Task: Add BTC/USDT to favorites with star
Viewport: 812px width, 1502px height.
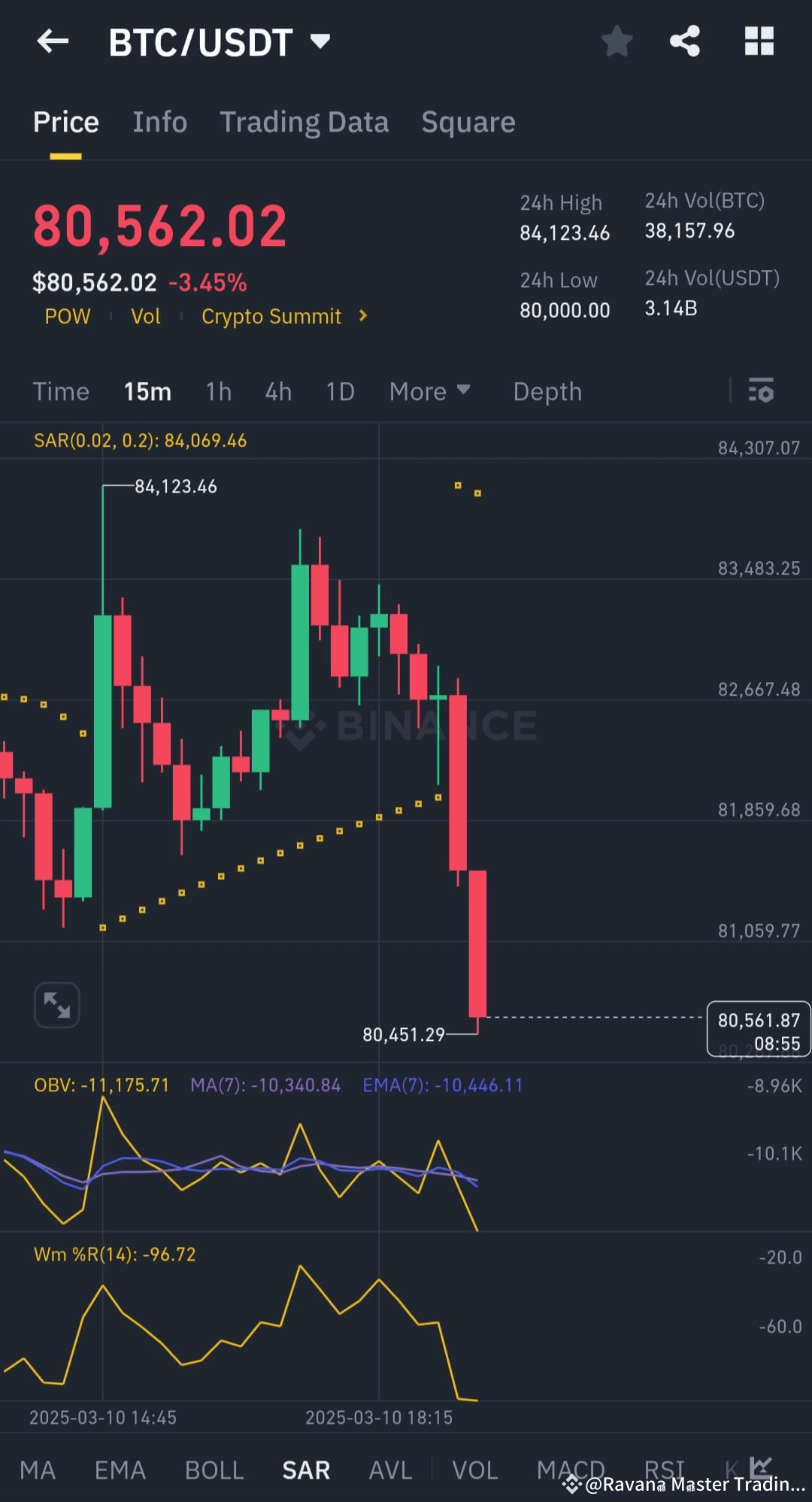Action: (617, 41)
